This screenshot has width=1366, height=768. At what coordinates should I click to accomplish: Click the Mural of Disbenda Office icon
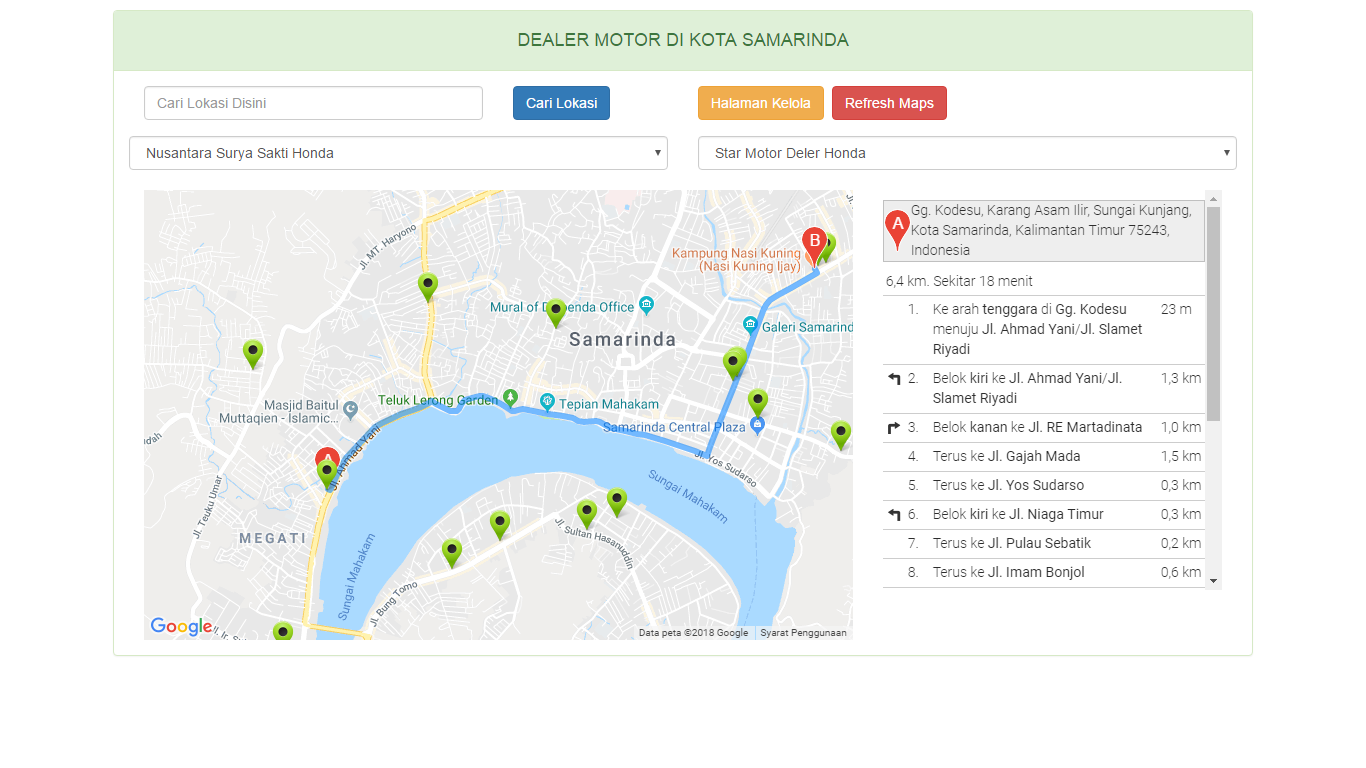coord(647,304)
